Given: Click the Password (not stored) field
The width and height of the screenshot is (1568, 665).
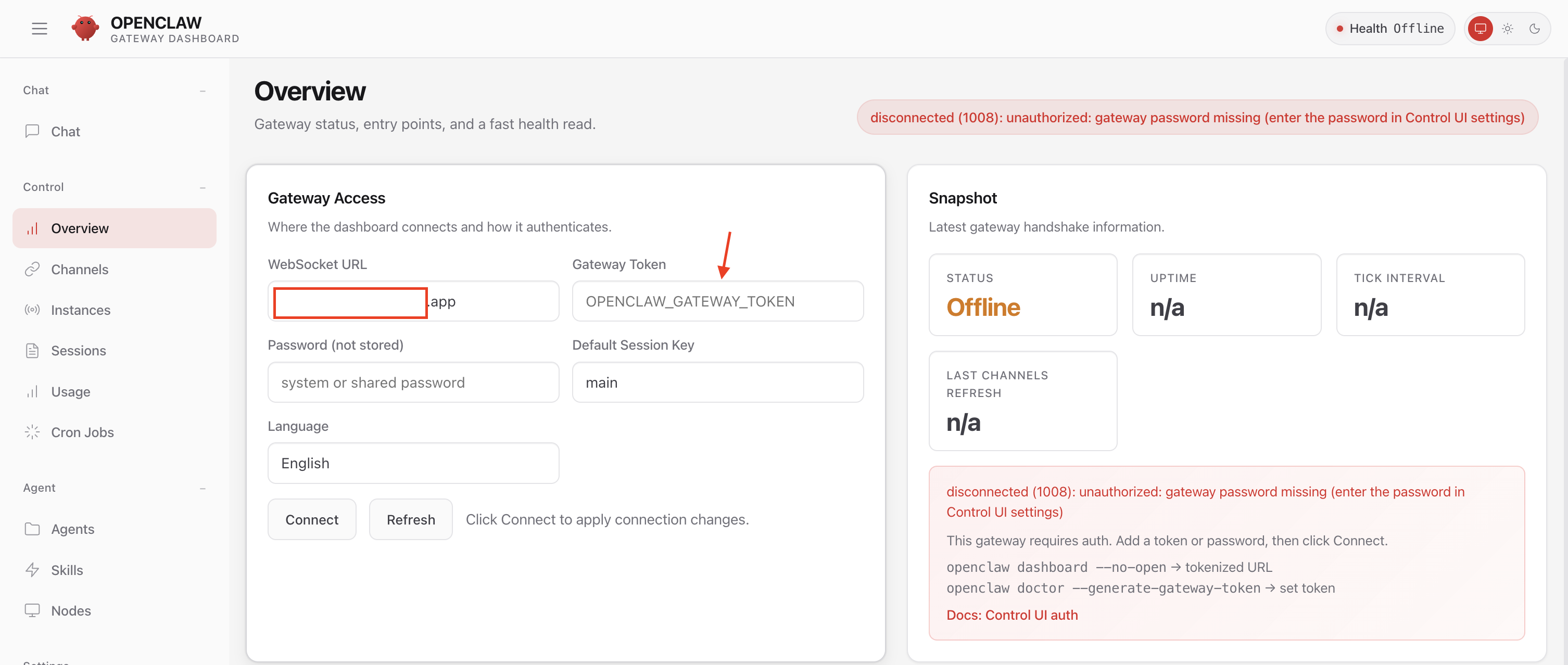Looking at the screenshot, I should pyautogui.click(x=413, y=382).
